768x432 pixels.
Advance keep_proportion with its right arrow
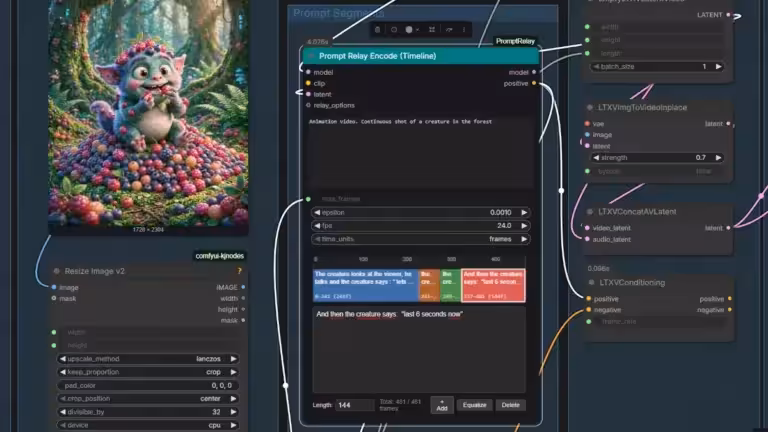[233, 372]
